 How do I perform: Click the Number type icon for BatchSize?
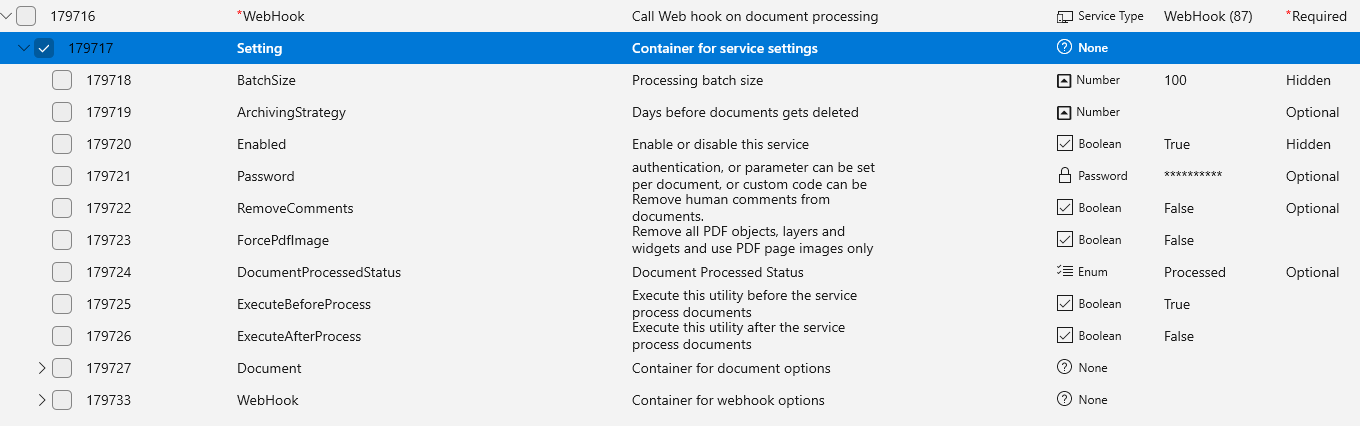pos(1064,80)
